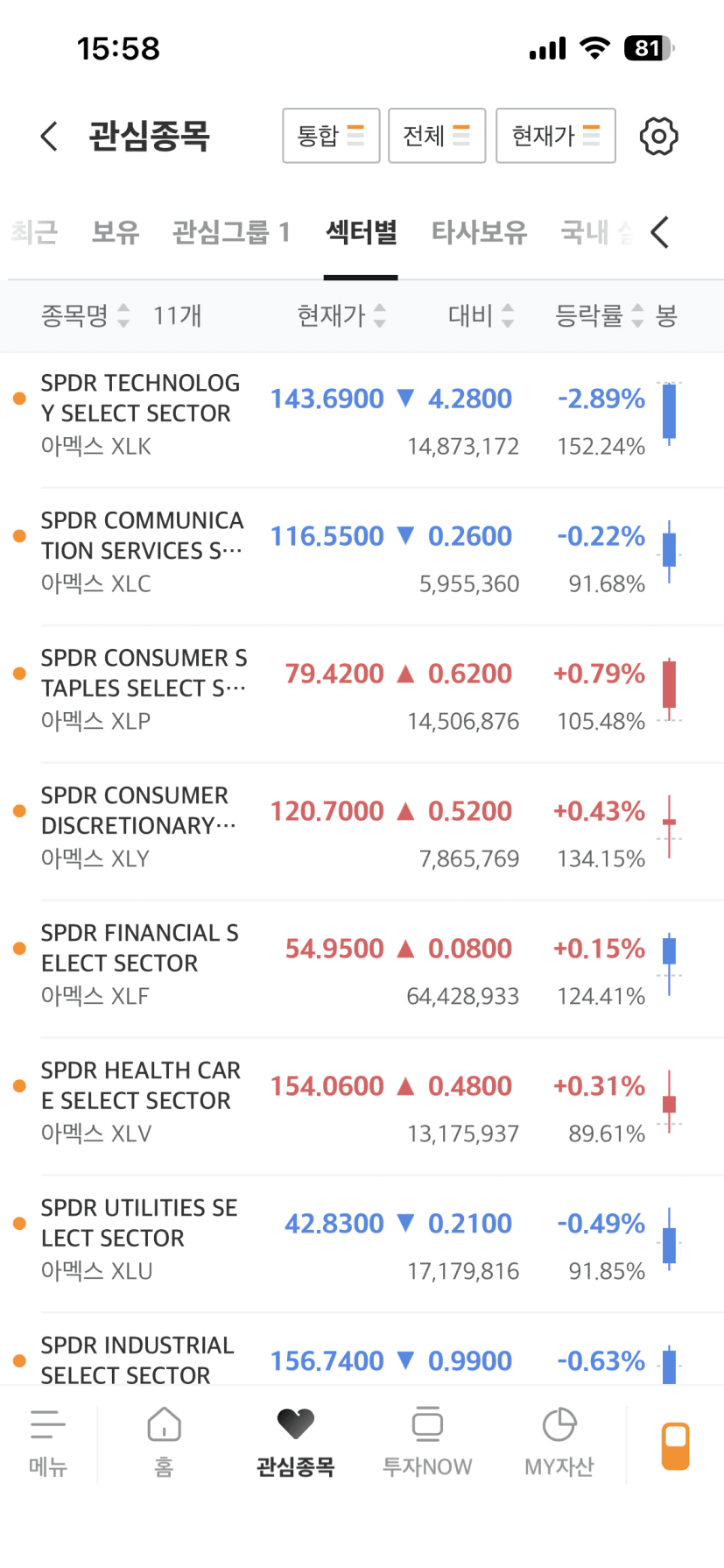Switch to the 타사보유 tab
Screen dimensions: 724x1568
(479, 232)
